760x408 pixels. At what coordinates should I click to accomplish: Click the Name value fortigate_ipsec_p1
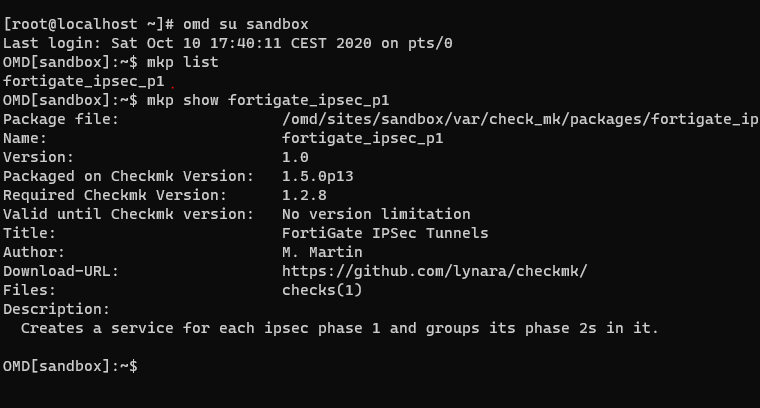(x=363, y=138)
